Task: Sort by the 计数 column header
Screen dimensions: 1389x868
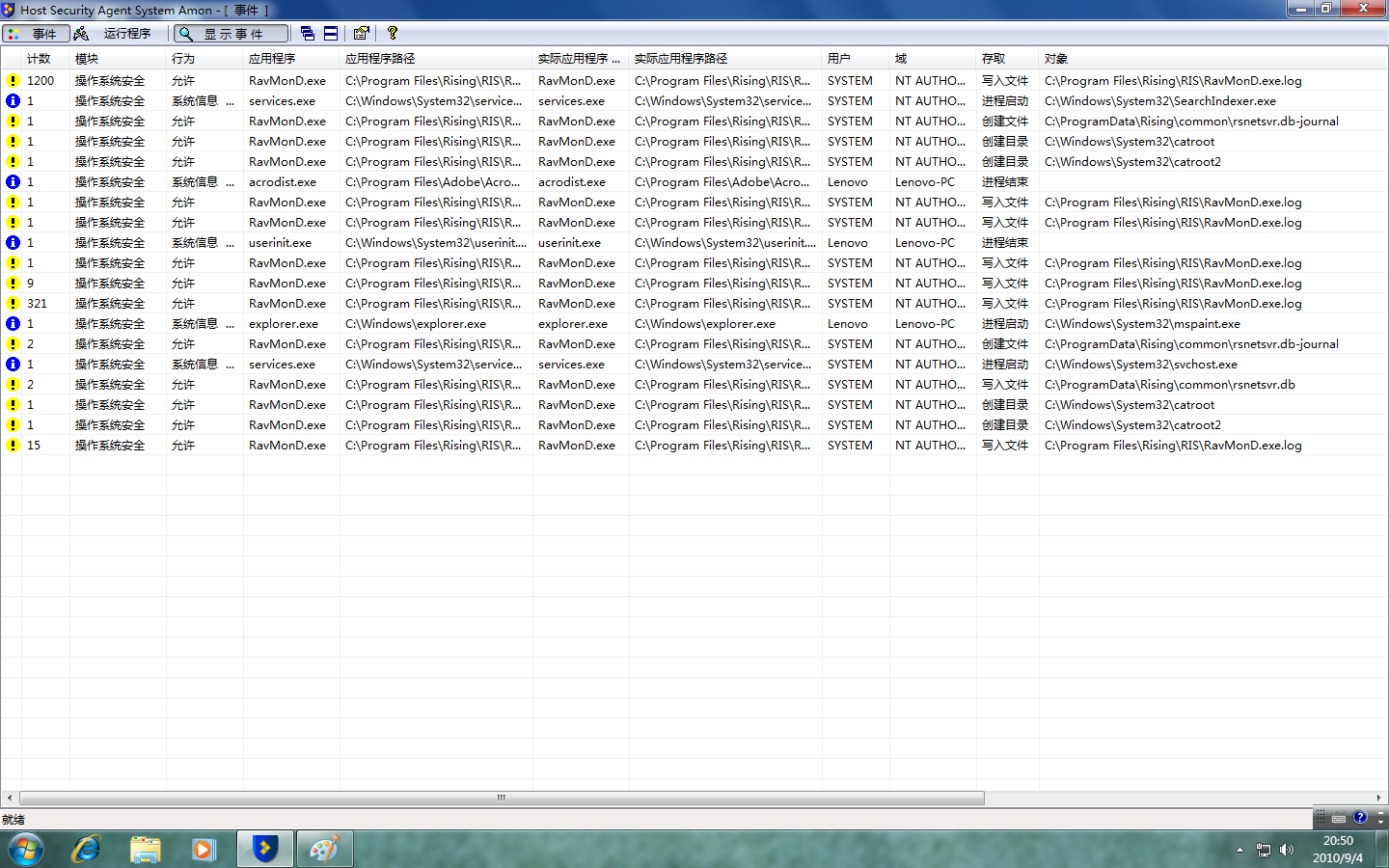Action: click(45, 59)
